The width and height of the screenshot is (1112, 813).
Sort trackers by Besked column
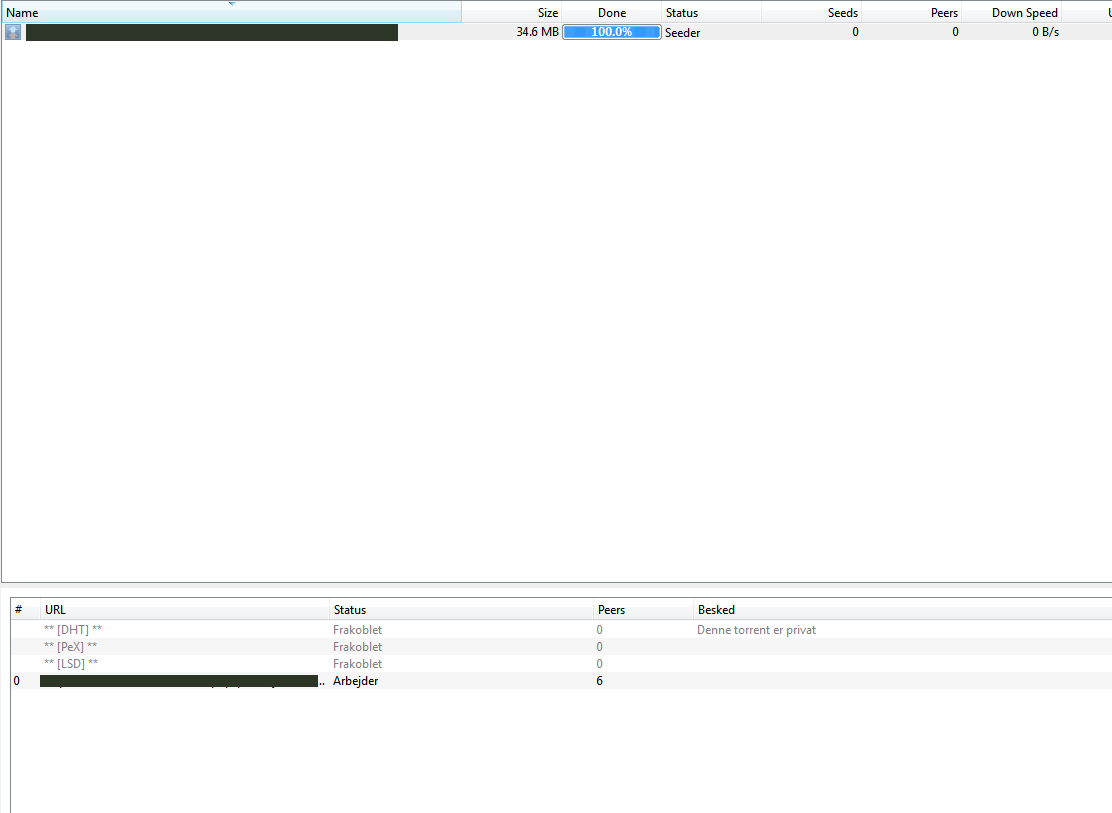coord(903,609)
